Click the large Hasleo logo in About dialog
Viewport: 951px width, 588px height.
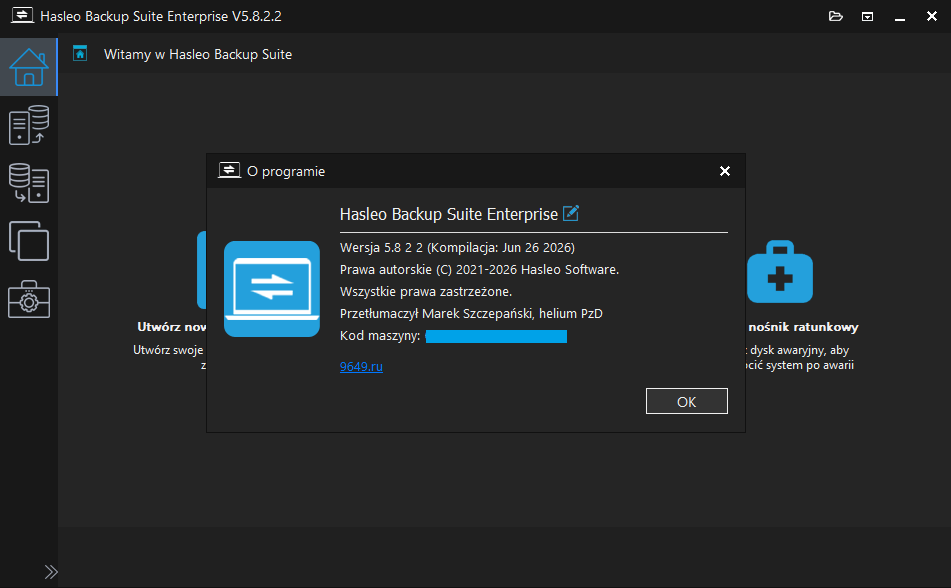272,289
